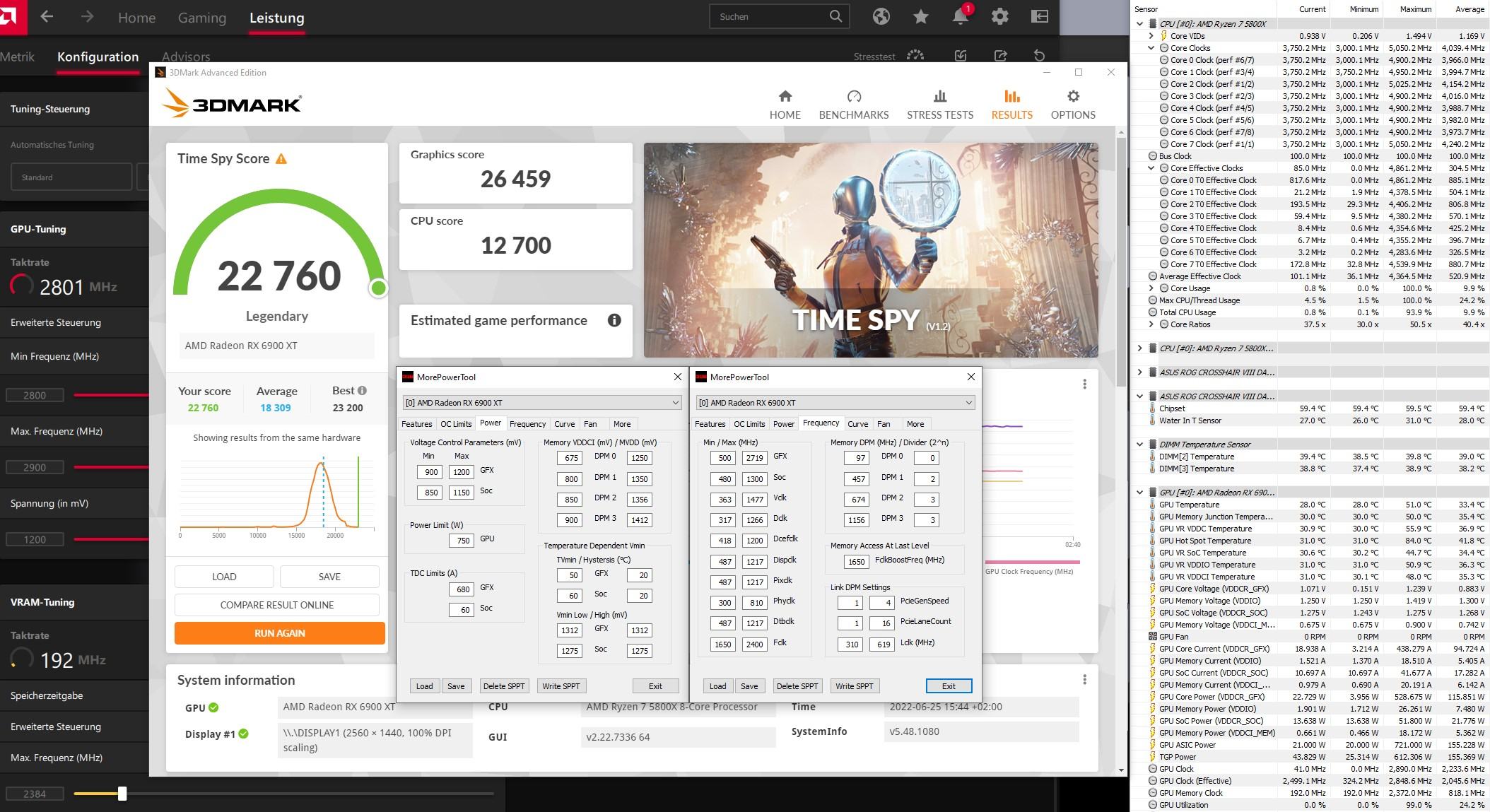This screenshot has height=812, width=1490.
Task: Expand the Core VIDs node
Action: pos(1151,36)
